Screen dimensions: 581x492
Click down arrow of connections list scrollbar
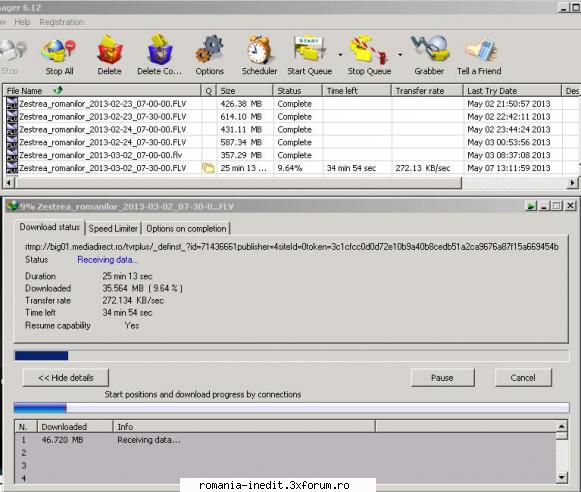[562, 478]
